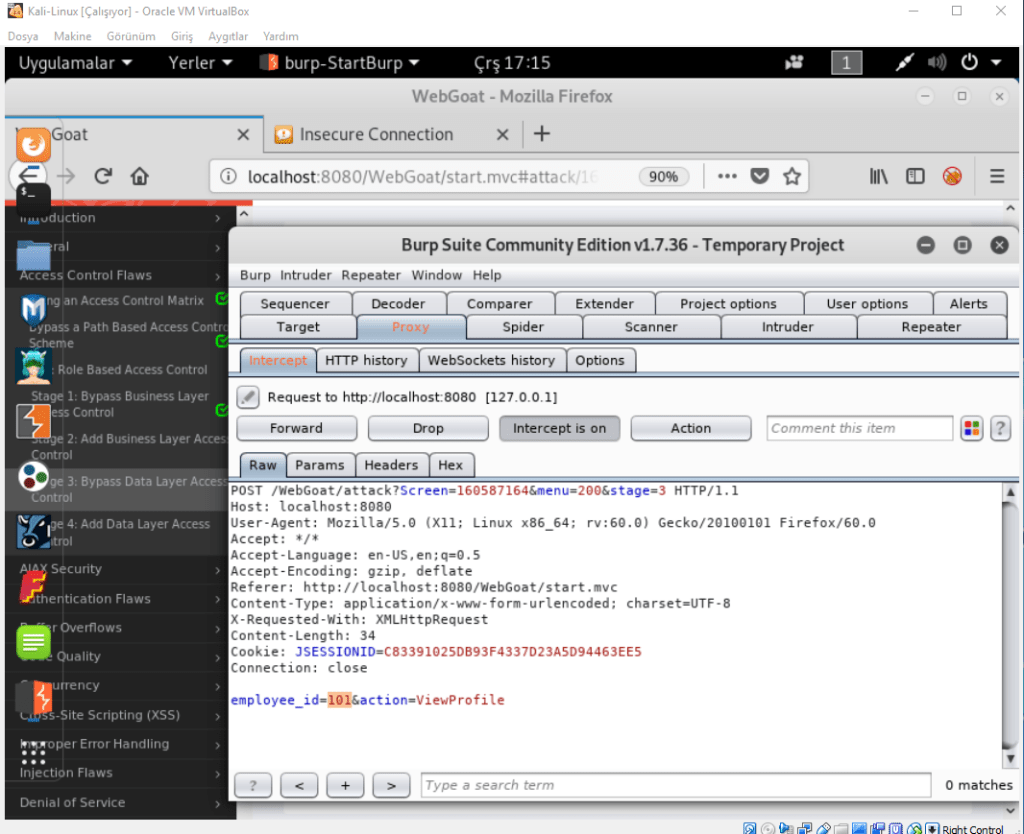Open the Intruder menu in menu bar
Screen dimensions: 1024x834
pyautogui.click(x=305, y=275)
